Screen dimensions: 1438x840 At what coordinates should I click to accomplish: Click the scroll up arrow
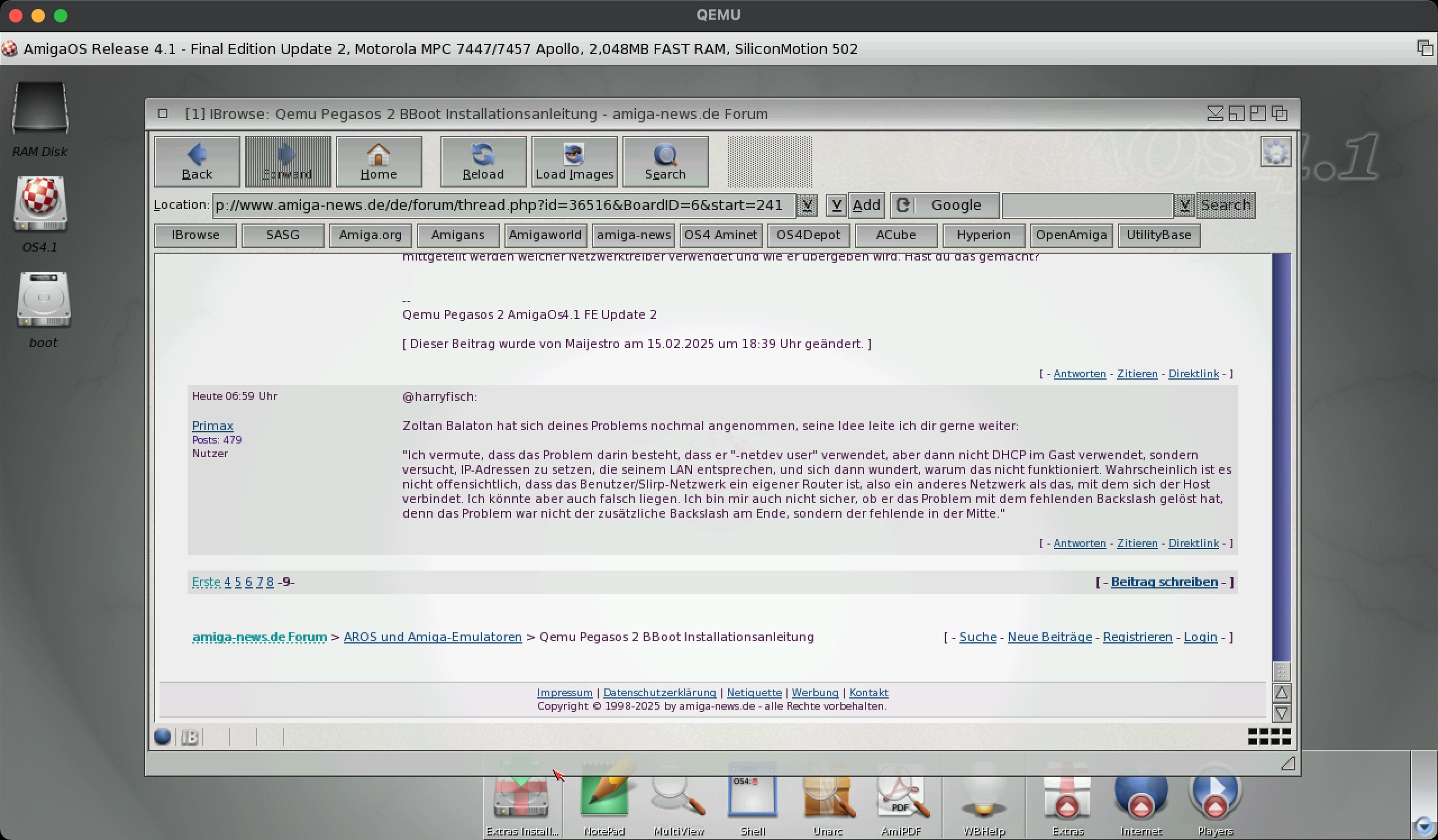coord(1281,693)
